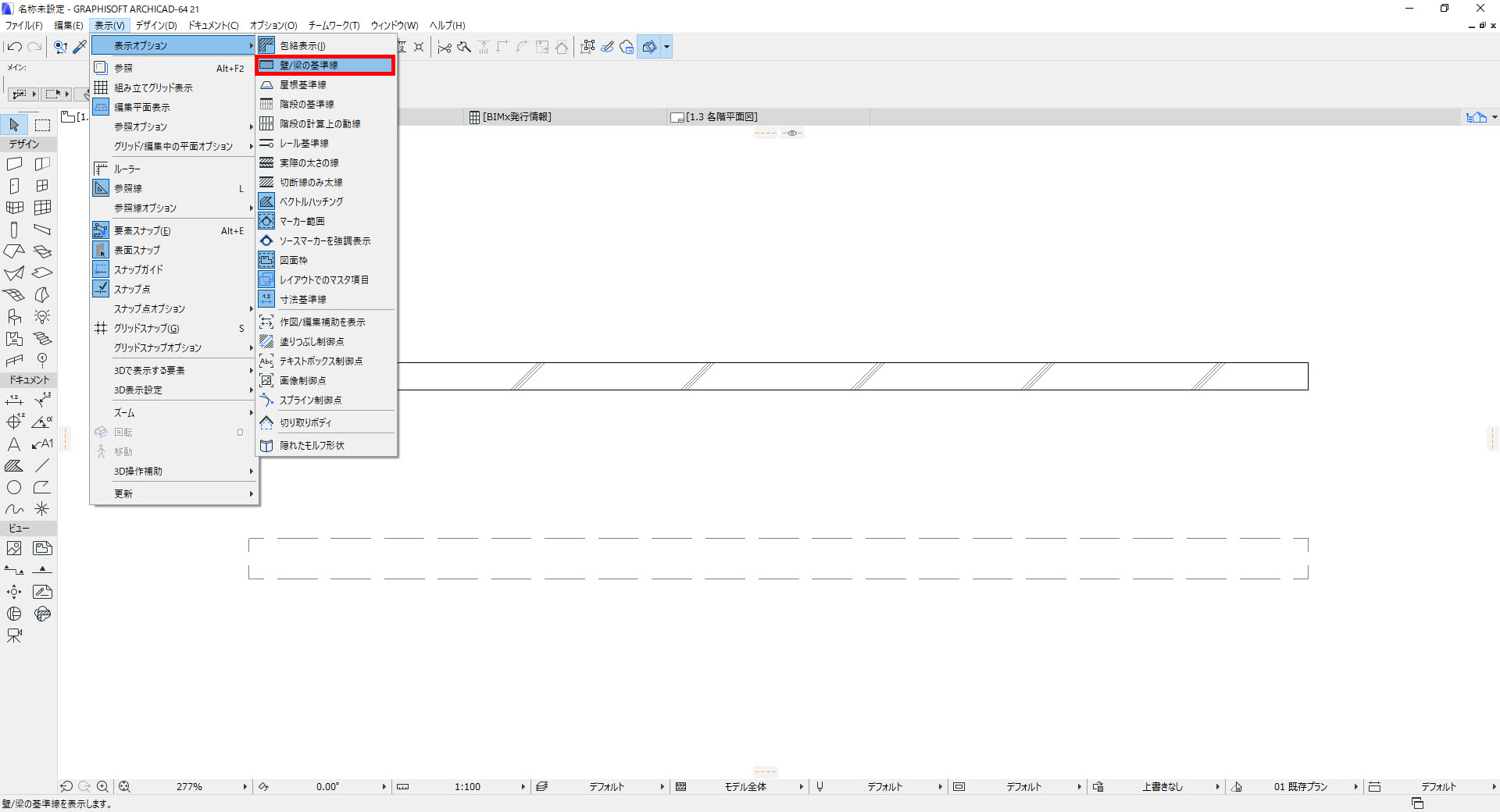Image resolution: width=1500 pixels, height=812 pixels.
Task: Select the Text tool A icon
Action: click(14, 443)
